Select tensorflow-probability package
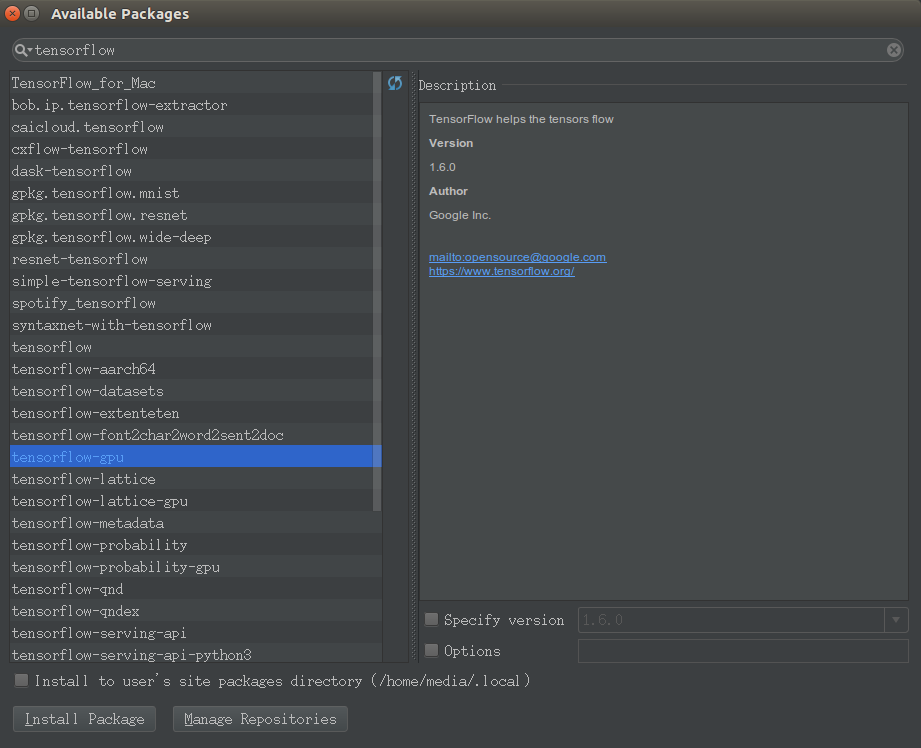This screenshot has width=921, height=748. (x=196, y=545)
